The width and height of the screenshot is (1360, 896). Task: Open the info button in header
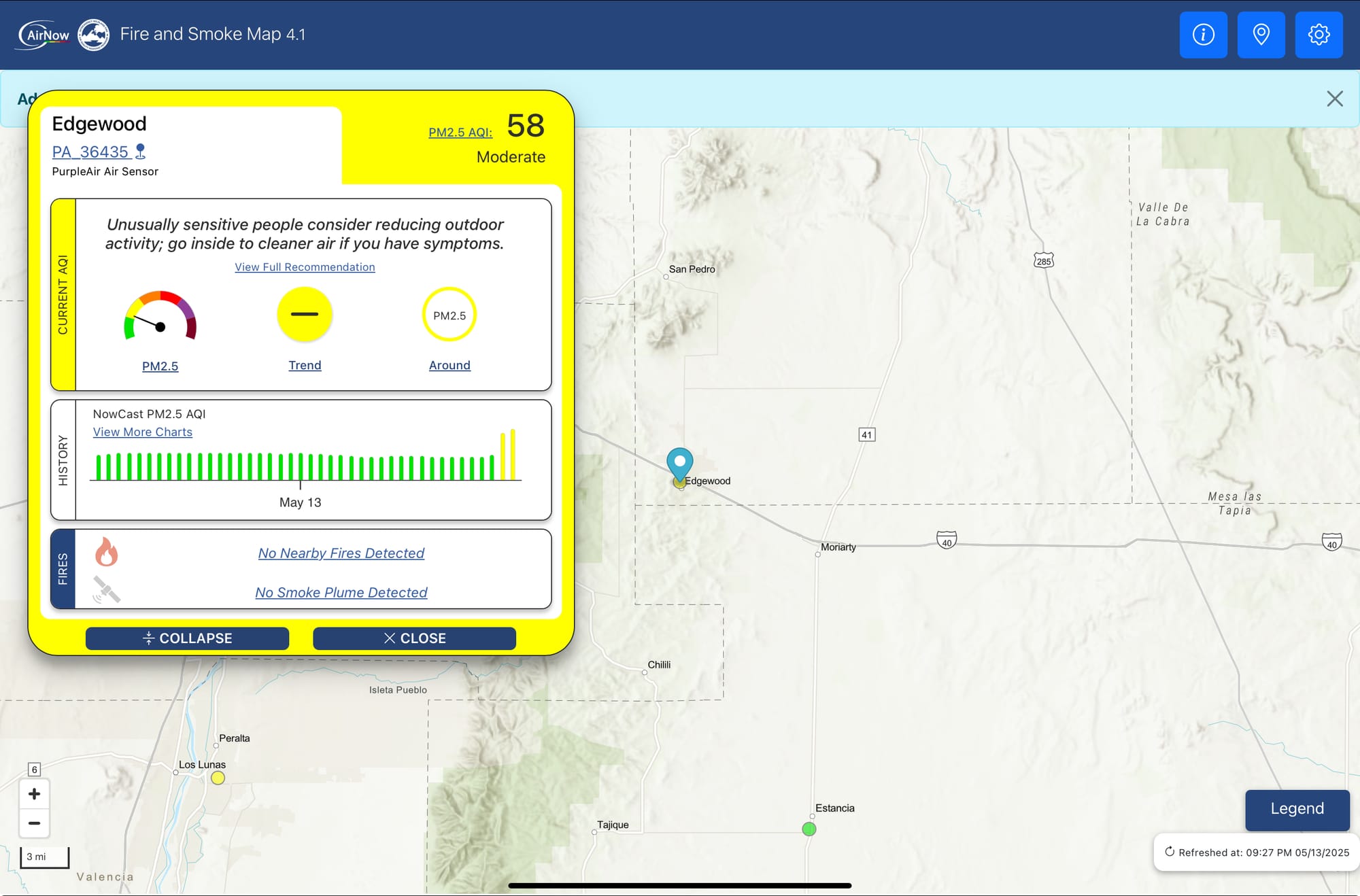tap(1203, 35)
